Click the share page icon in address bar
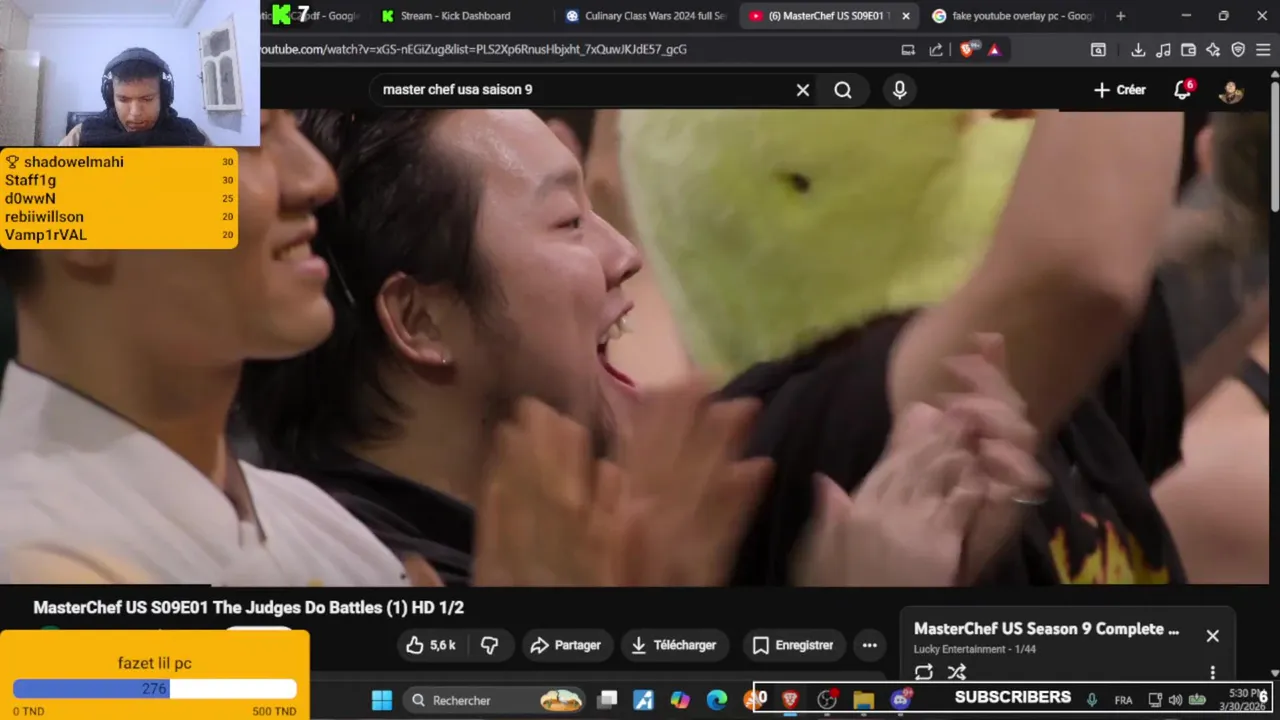The image size is (1280, 720). click(936, 50)
